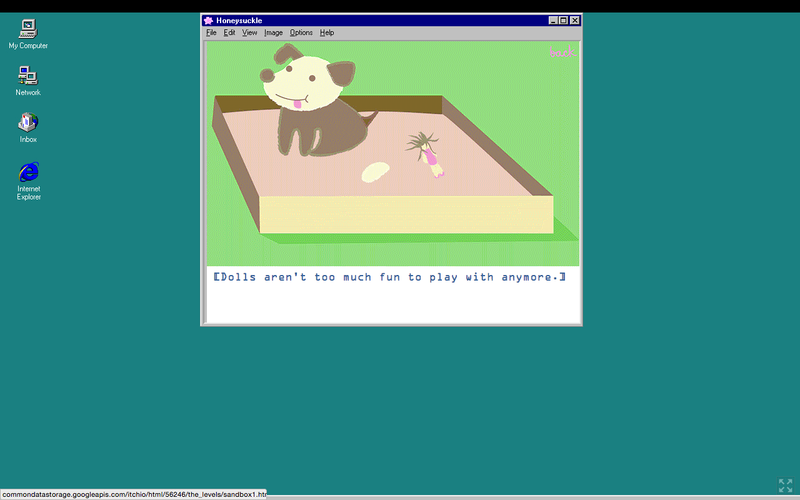This screenshot has height=500, width=800.
Task: Open the Help menu
Action: click(327, 33)
